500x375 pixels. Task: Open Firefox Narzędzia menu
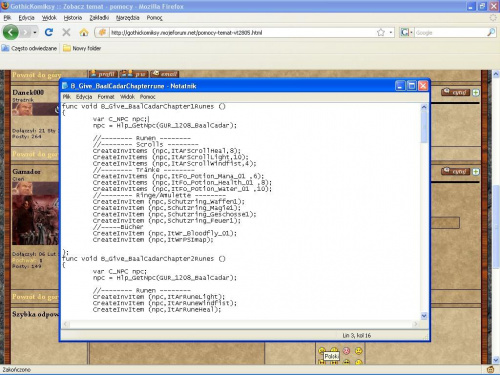pos(128,18)
